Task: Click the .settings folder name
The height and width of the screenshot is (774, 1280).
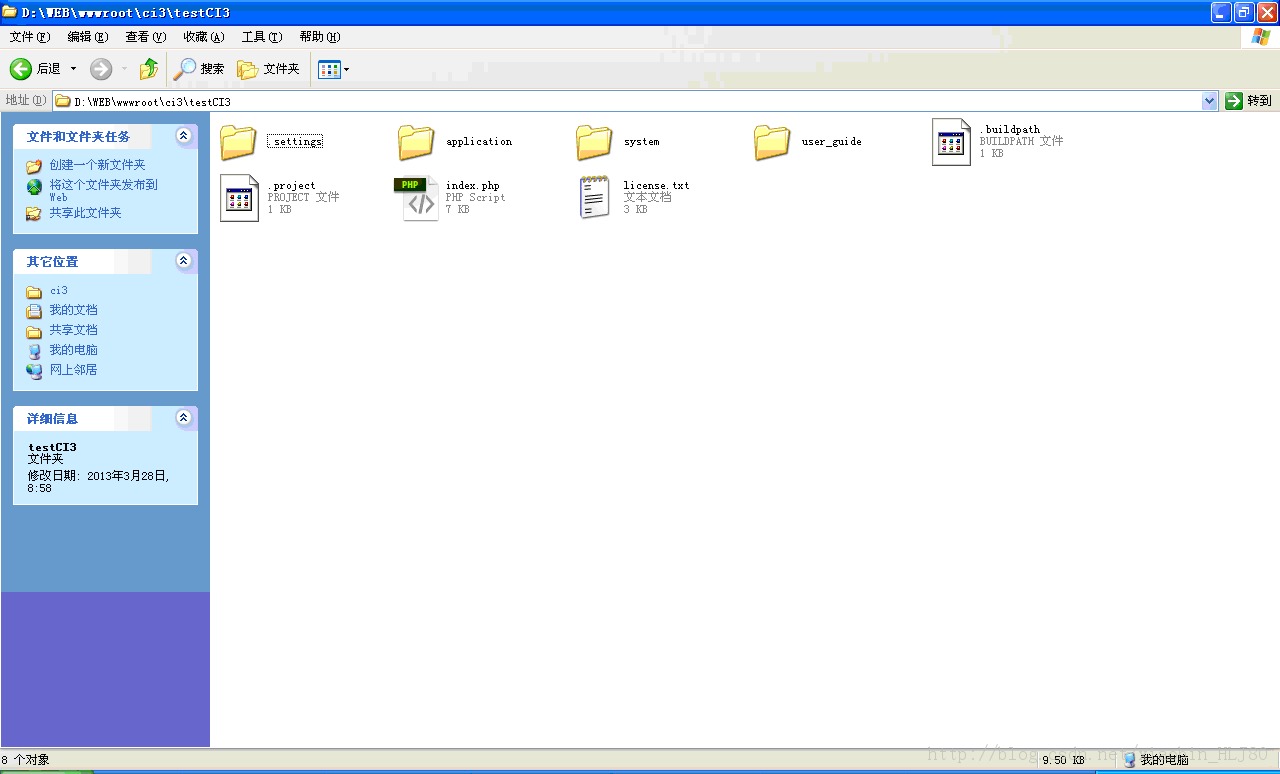Action: (x=295, y=142)
